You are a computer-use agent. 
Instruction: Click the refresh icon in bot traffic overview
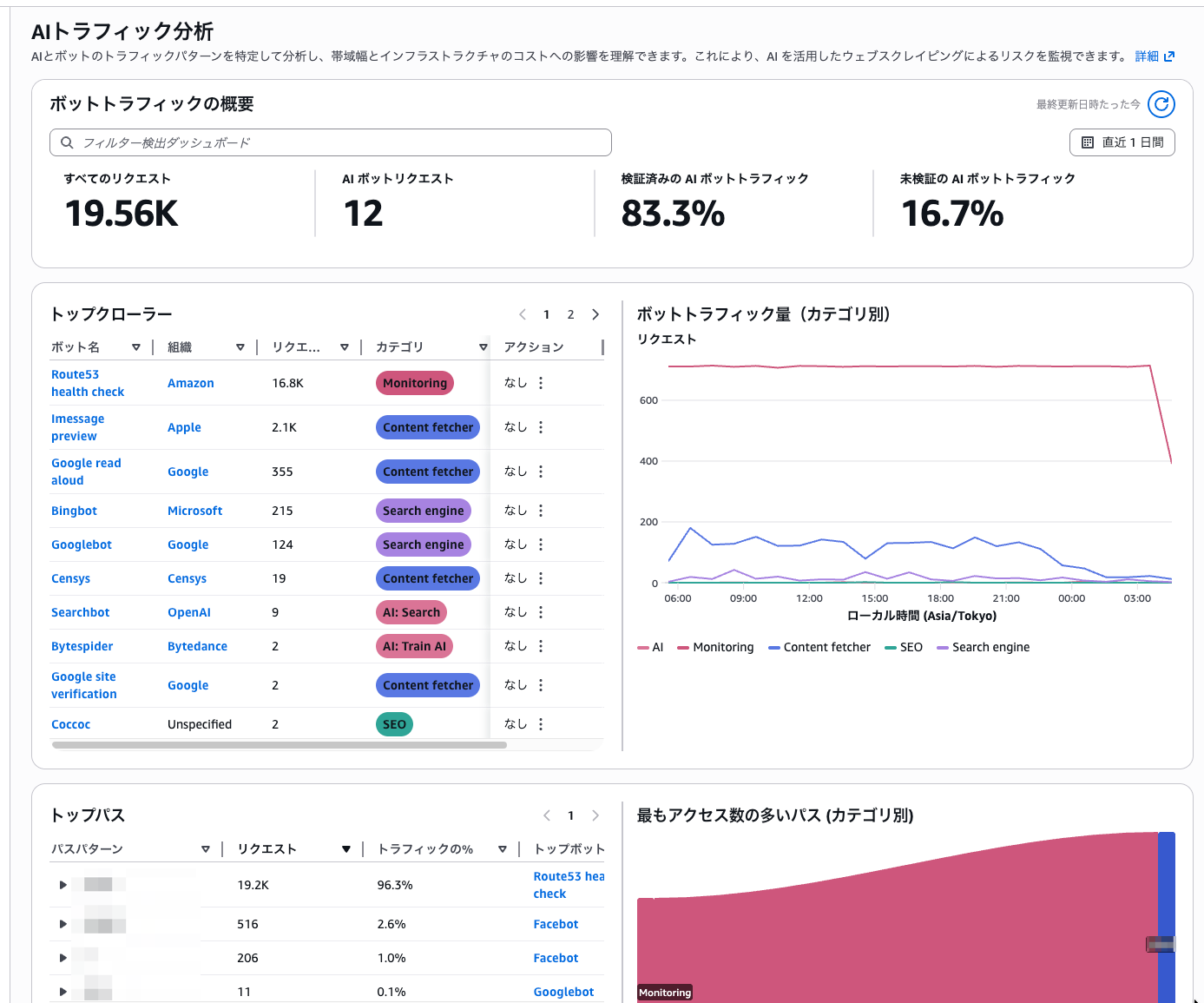pyautogui.click(x=1161, y=104)
